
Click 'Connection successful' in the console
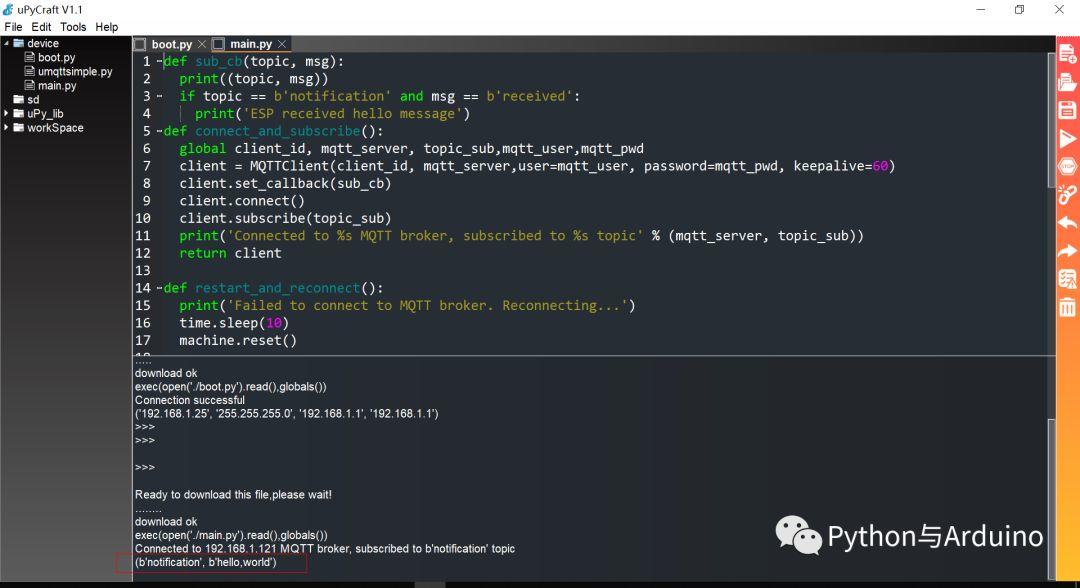point(189,400)
